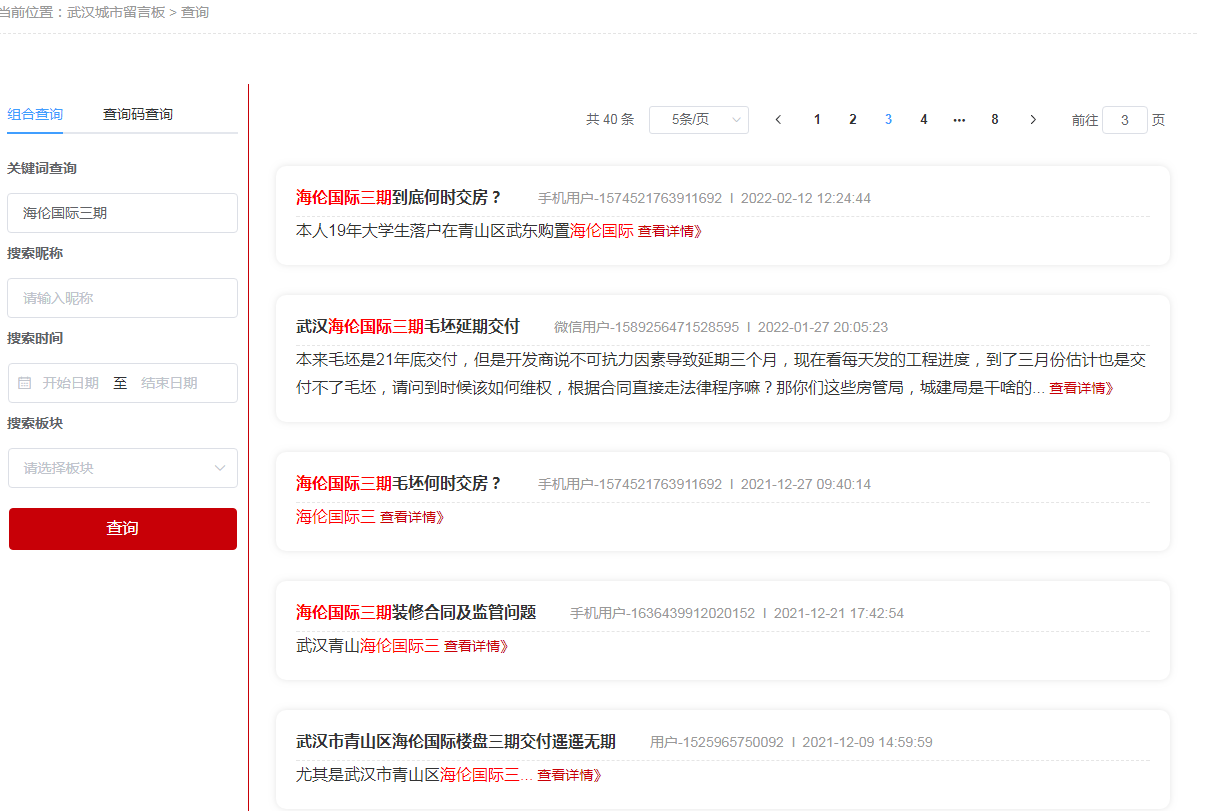This screenshot has width=1218, height=811.
Task: Click 查看详情 on 武汉海伦国际三期毛坯延期交付 post
Action: (x=1080, y=389)
